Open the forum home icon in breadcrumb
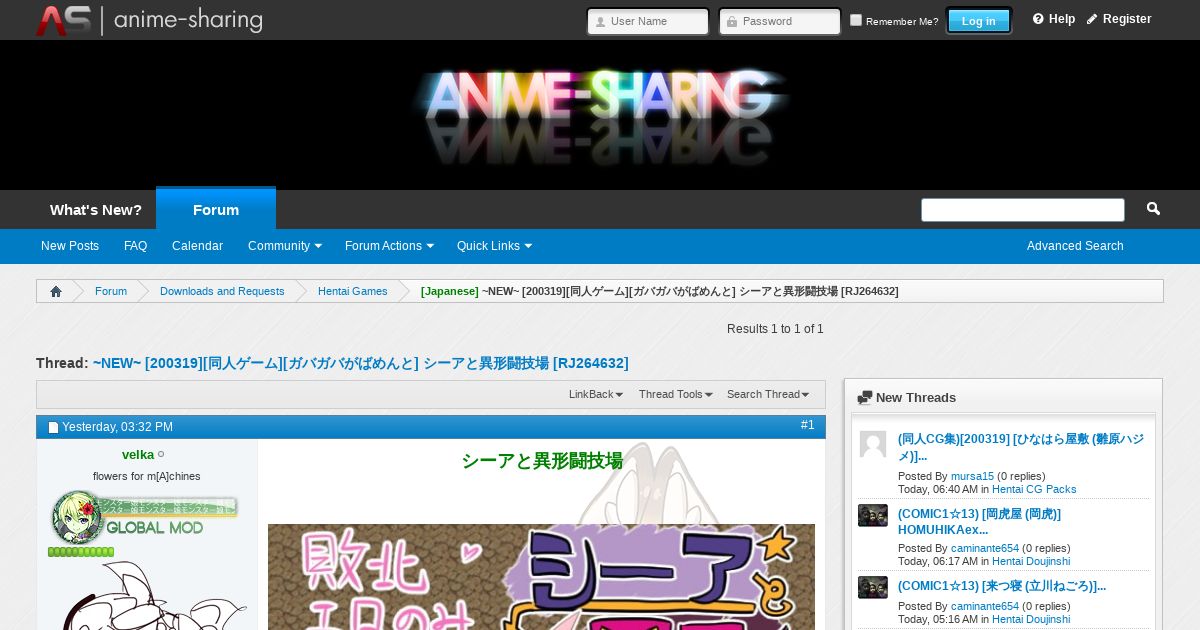Viewport: 1200px width, 630px height. click(55, 291)
